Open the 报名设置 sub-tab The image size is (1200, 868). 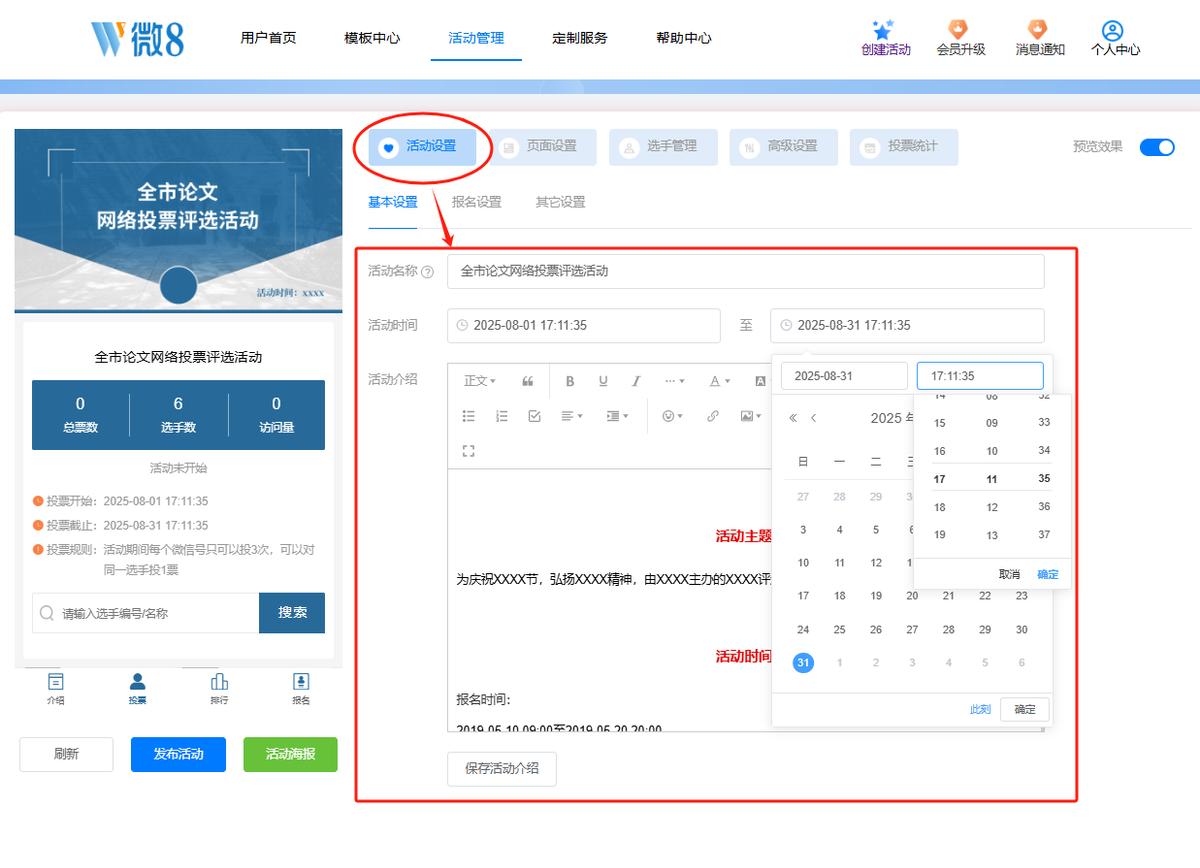coord(477,202)
